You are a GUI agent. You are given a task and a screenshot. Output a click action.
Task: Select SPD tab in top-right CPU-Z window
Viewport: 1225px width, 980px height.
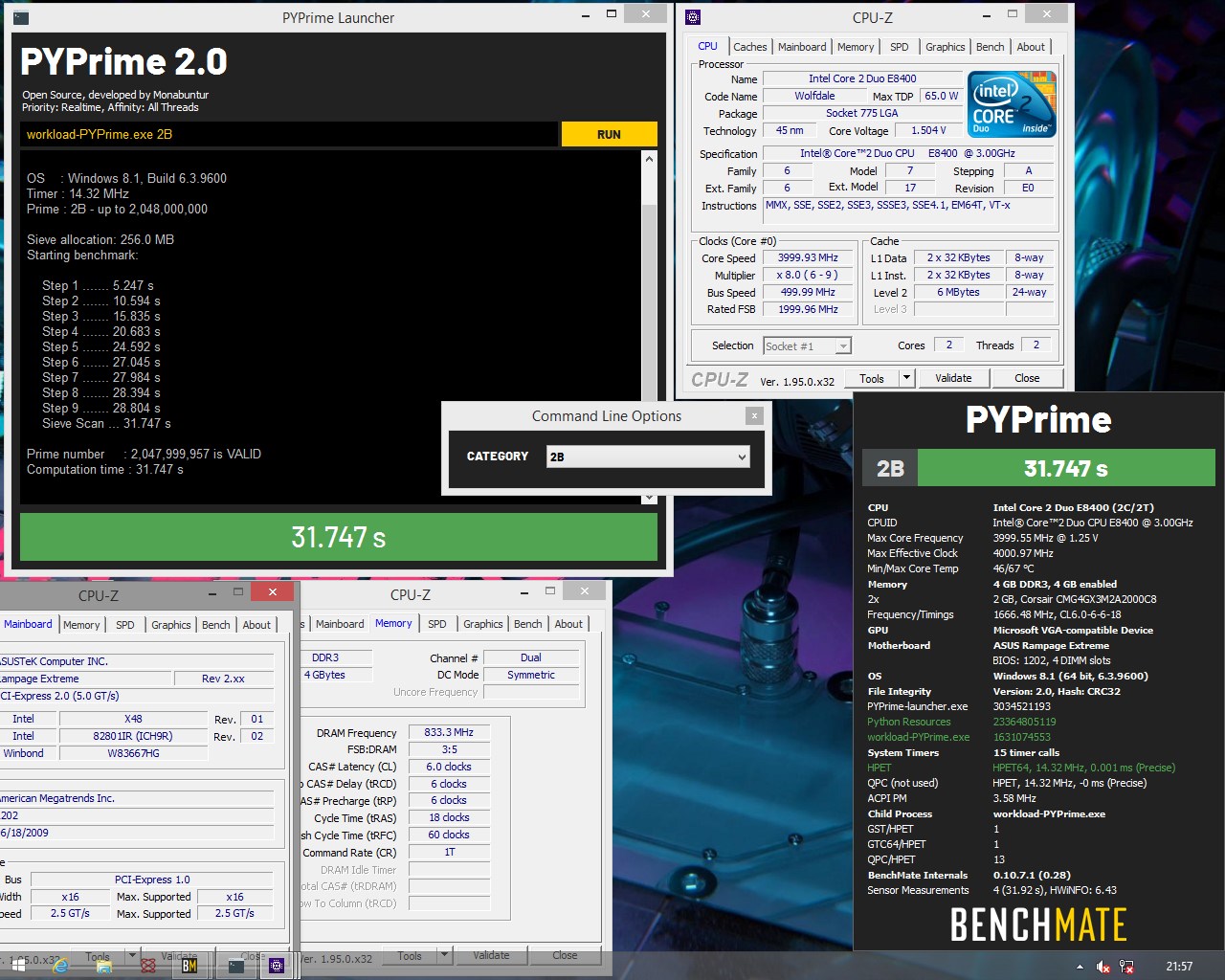(x=900, y=47)
